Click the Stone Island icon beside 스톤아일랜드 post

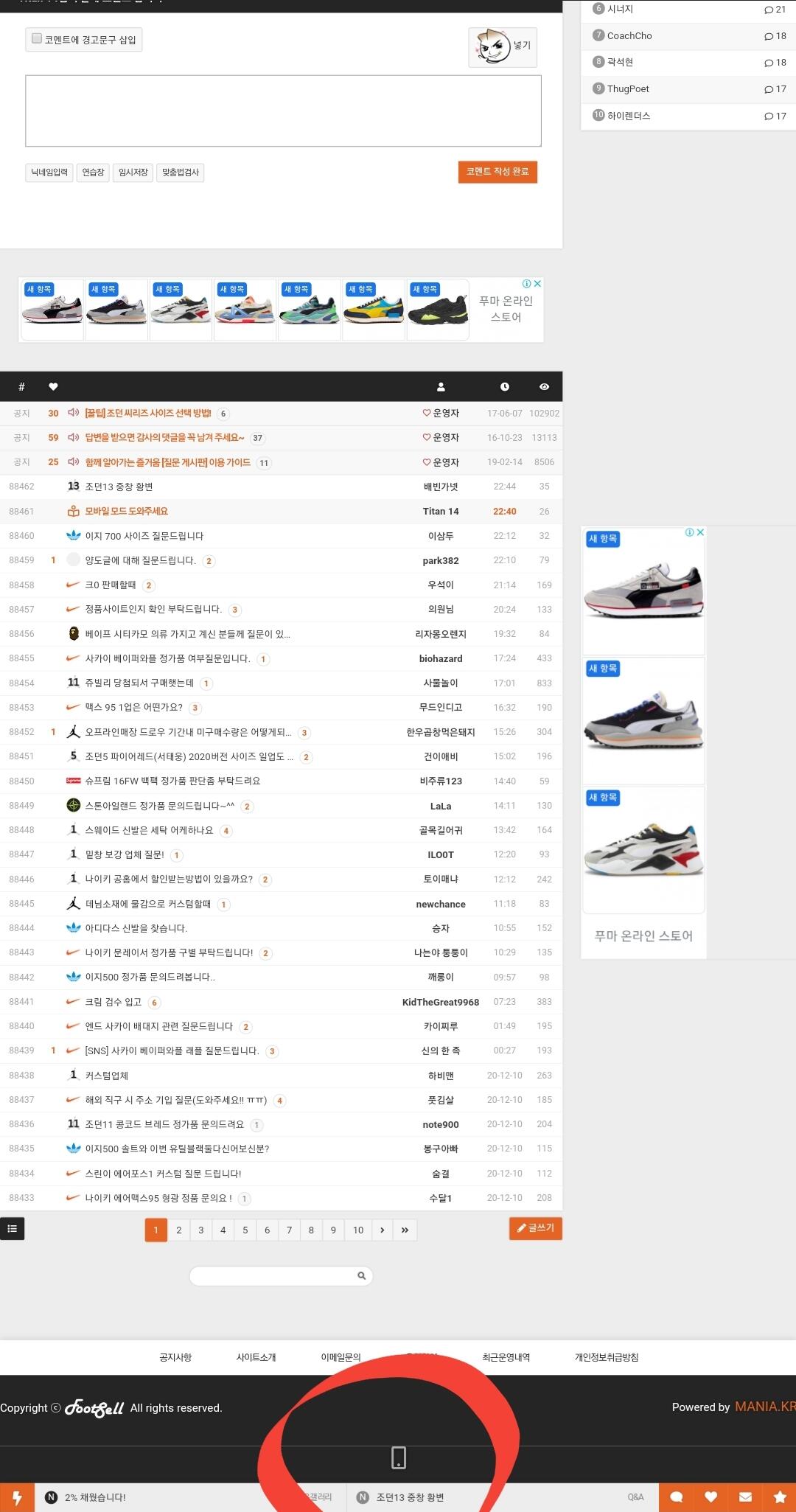pos(73,806)
